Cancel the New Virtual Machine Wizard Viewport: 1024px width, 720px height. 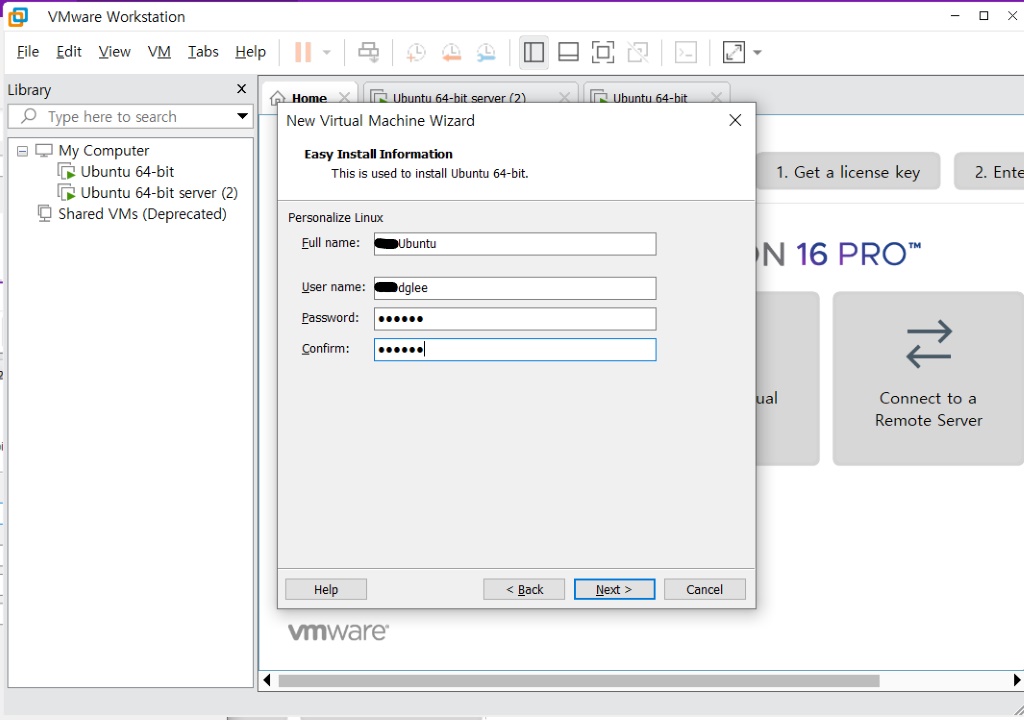(704, 589)
